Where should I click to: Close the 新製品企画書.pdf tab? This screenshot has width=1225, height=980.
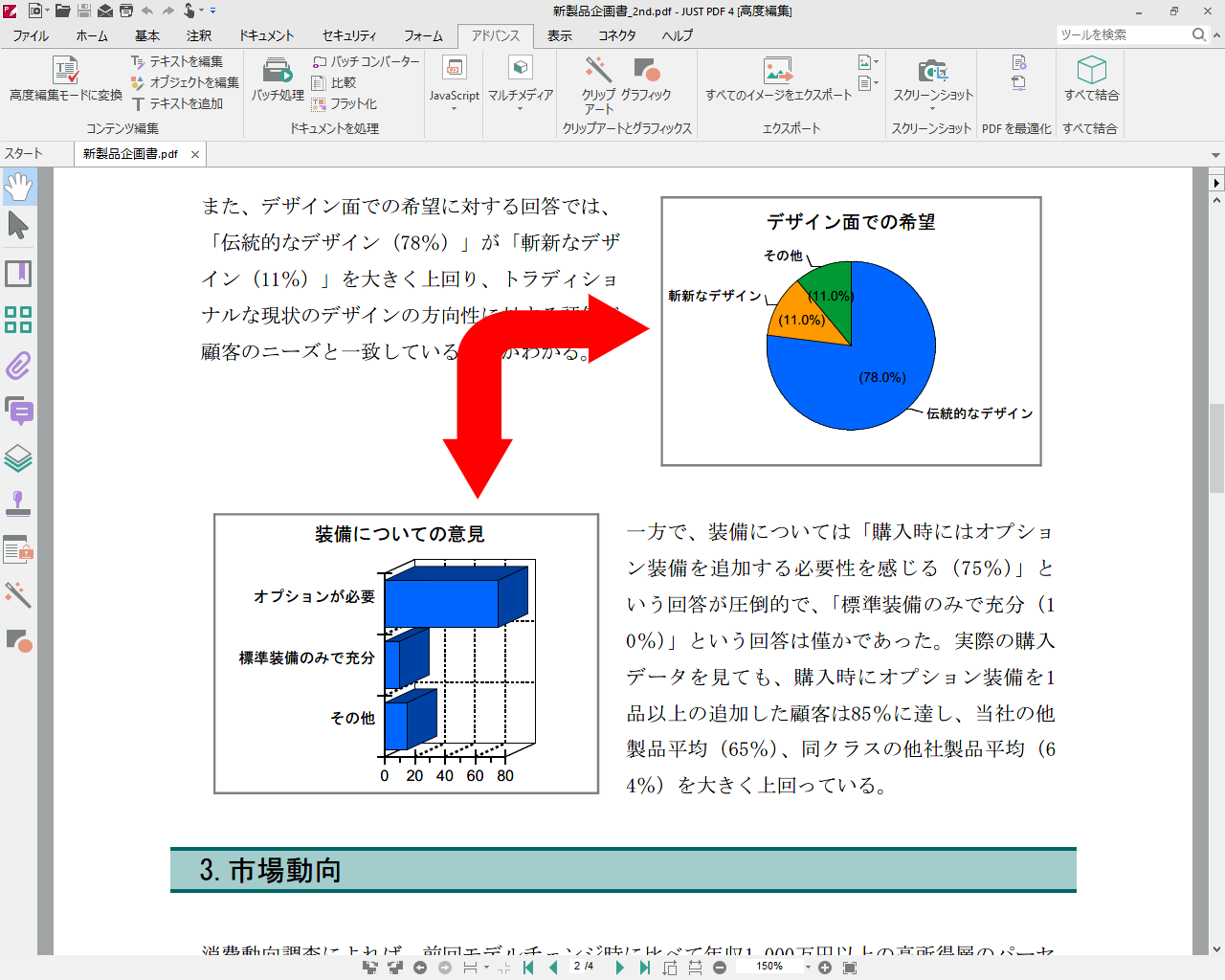(195, 154)
